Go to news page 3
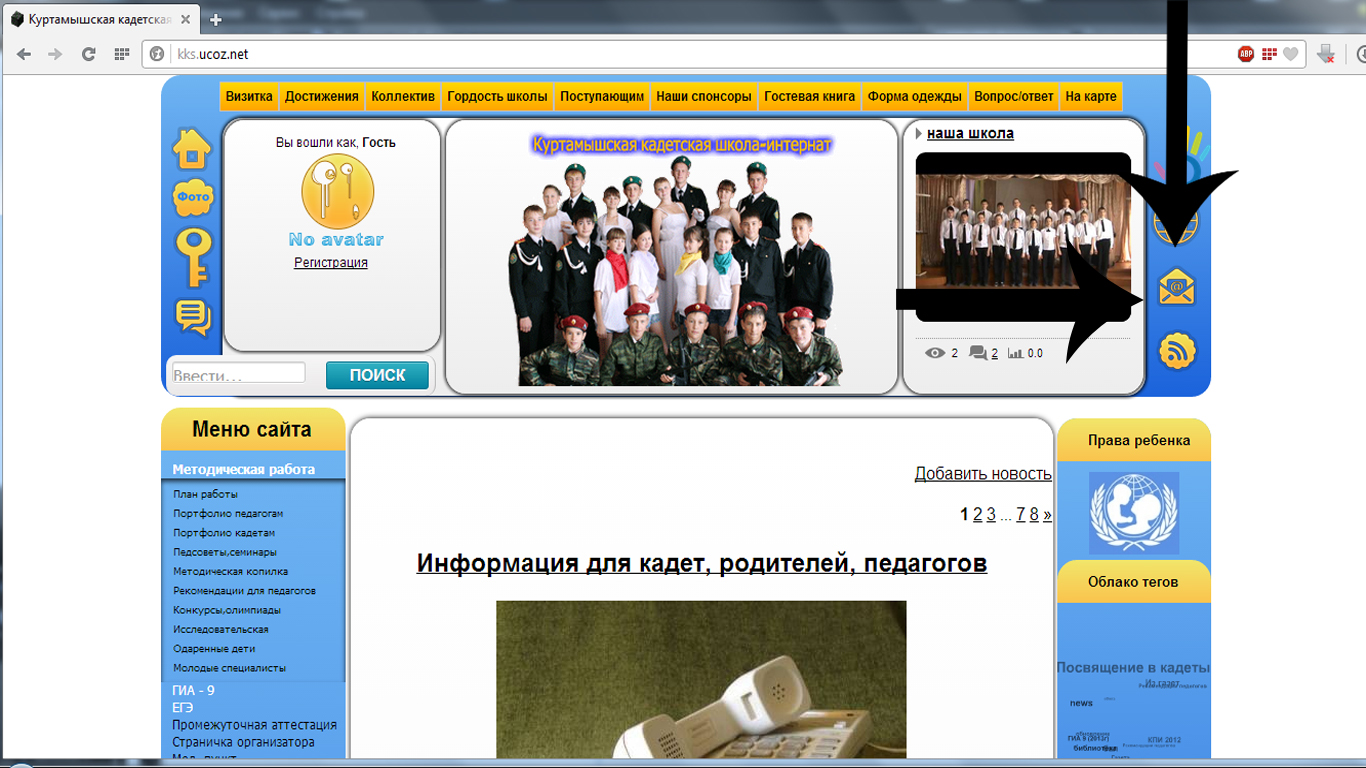 991,514
